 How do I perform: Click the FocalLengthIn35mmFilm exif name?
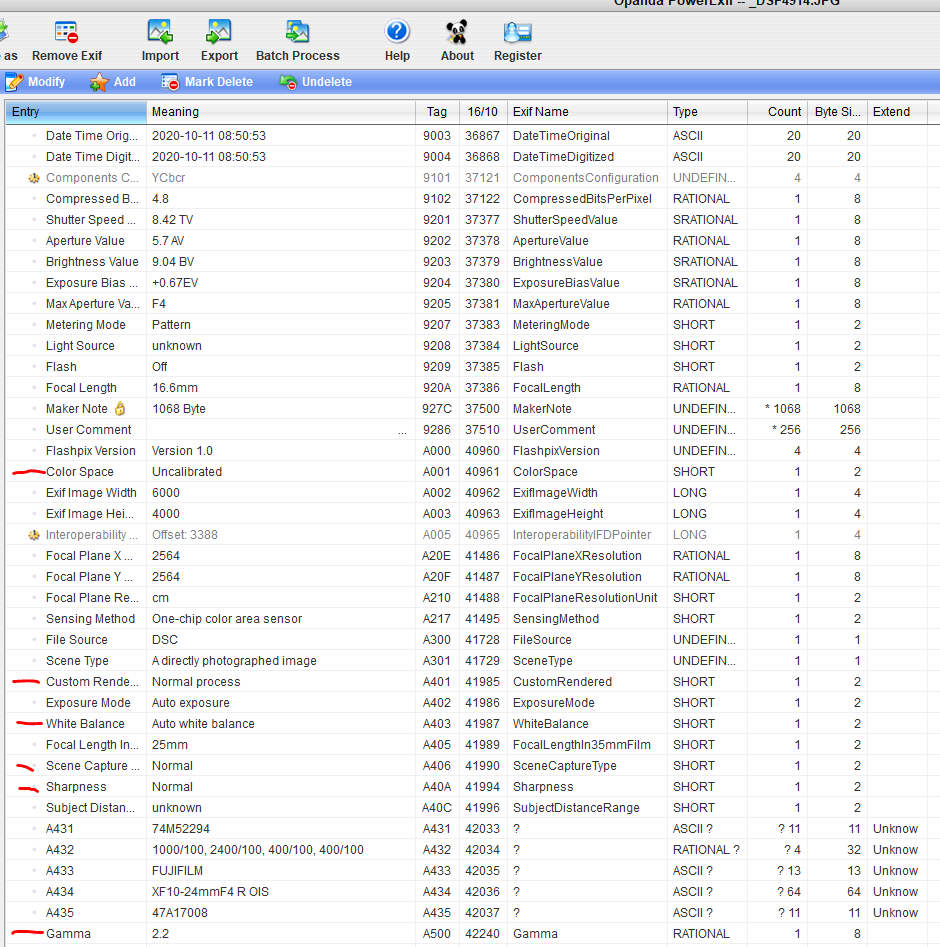(582, 745)
